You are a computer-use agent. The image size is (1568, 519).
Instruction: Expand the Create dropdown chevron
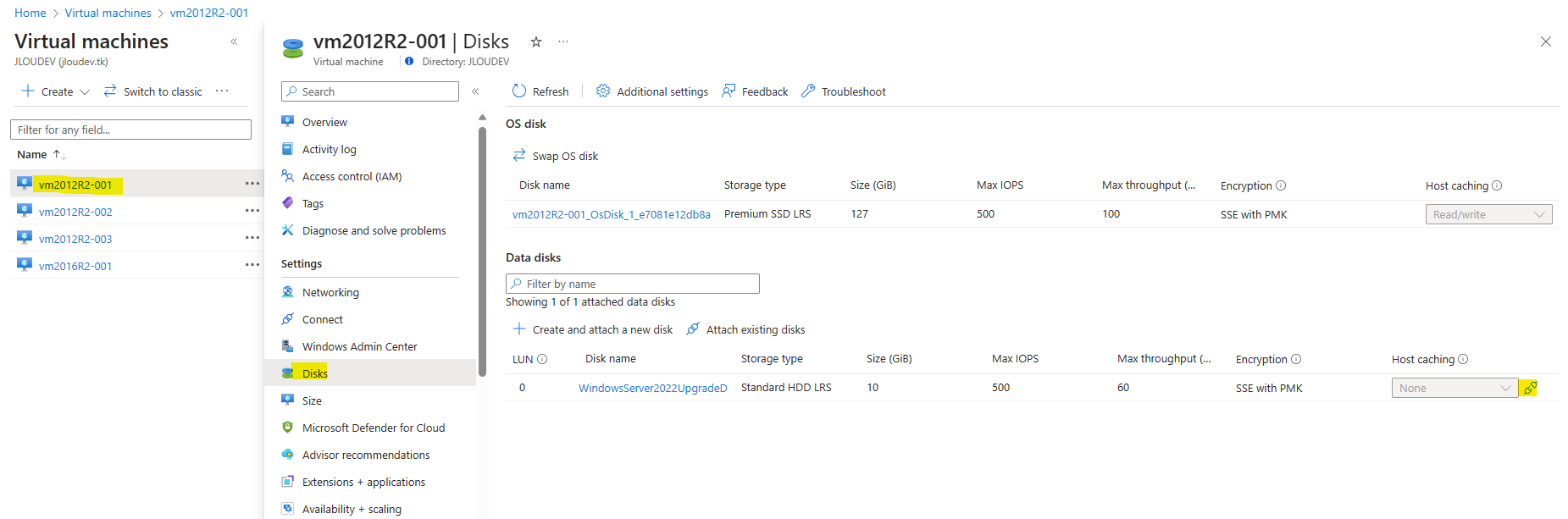pyautogui.click(x=85, y=92)
